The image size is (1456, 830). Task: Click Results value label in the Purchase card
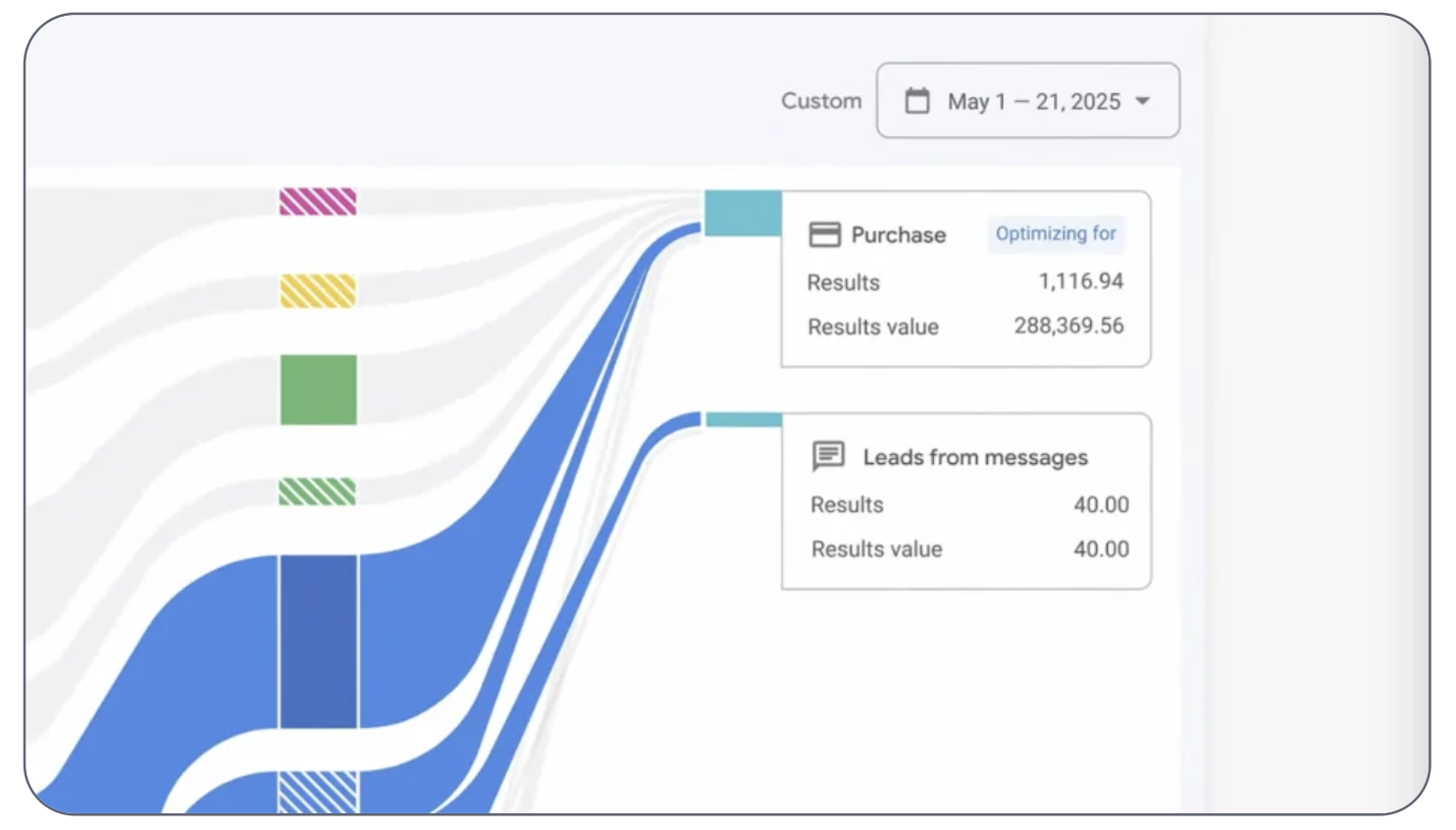(x=873, y=327)
